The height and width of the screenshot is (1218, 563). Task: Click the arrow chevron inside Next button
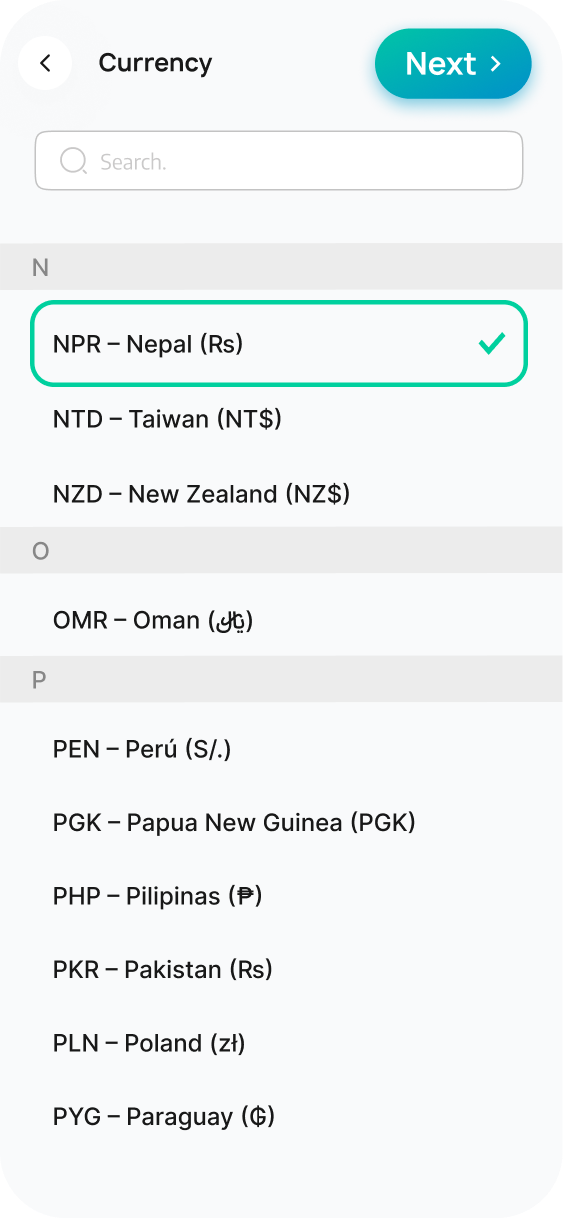496,64
